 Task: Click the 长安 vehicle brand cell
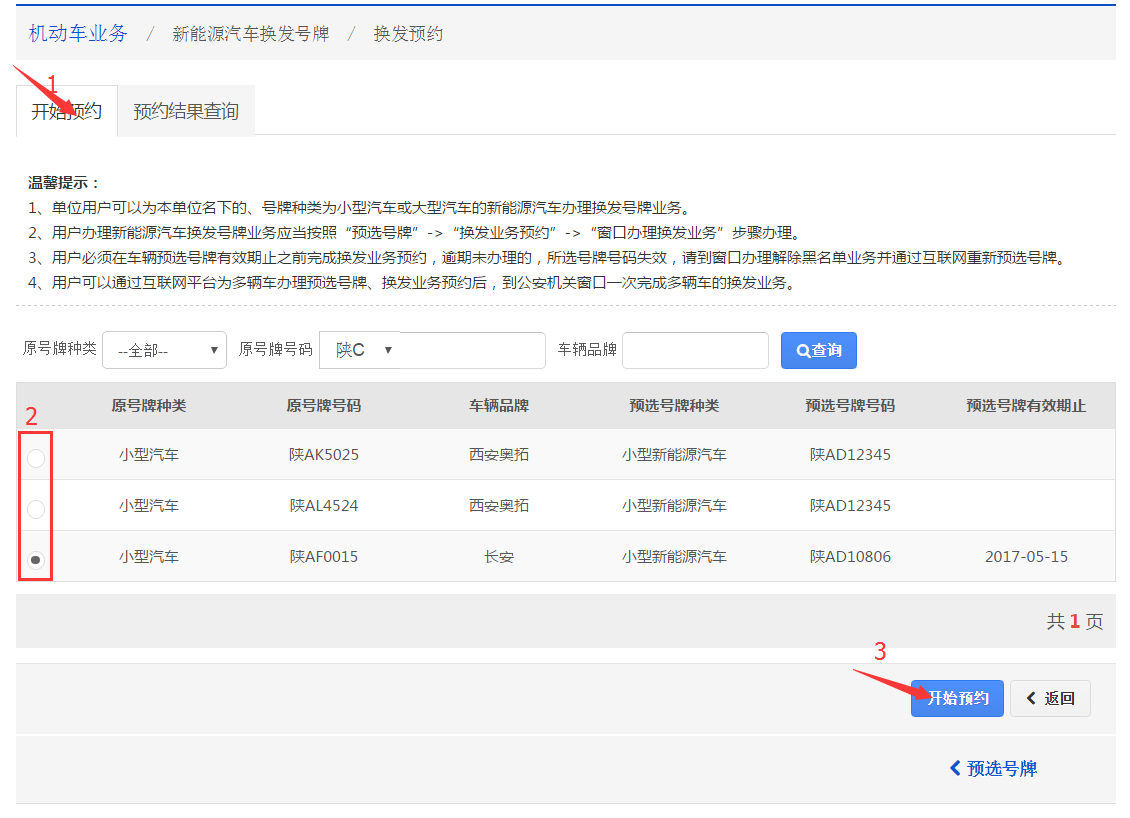point(499,557)
